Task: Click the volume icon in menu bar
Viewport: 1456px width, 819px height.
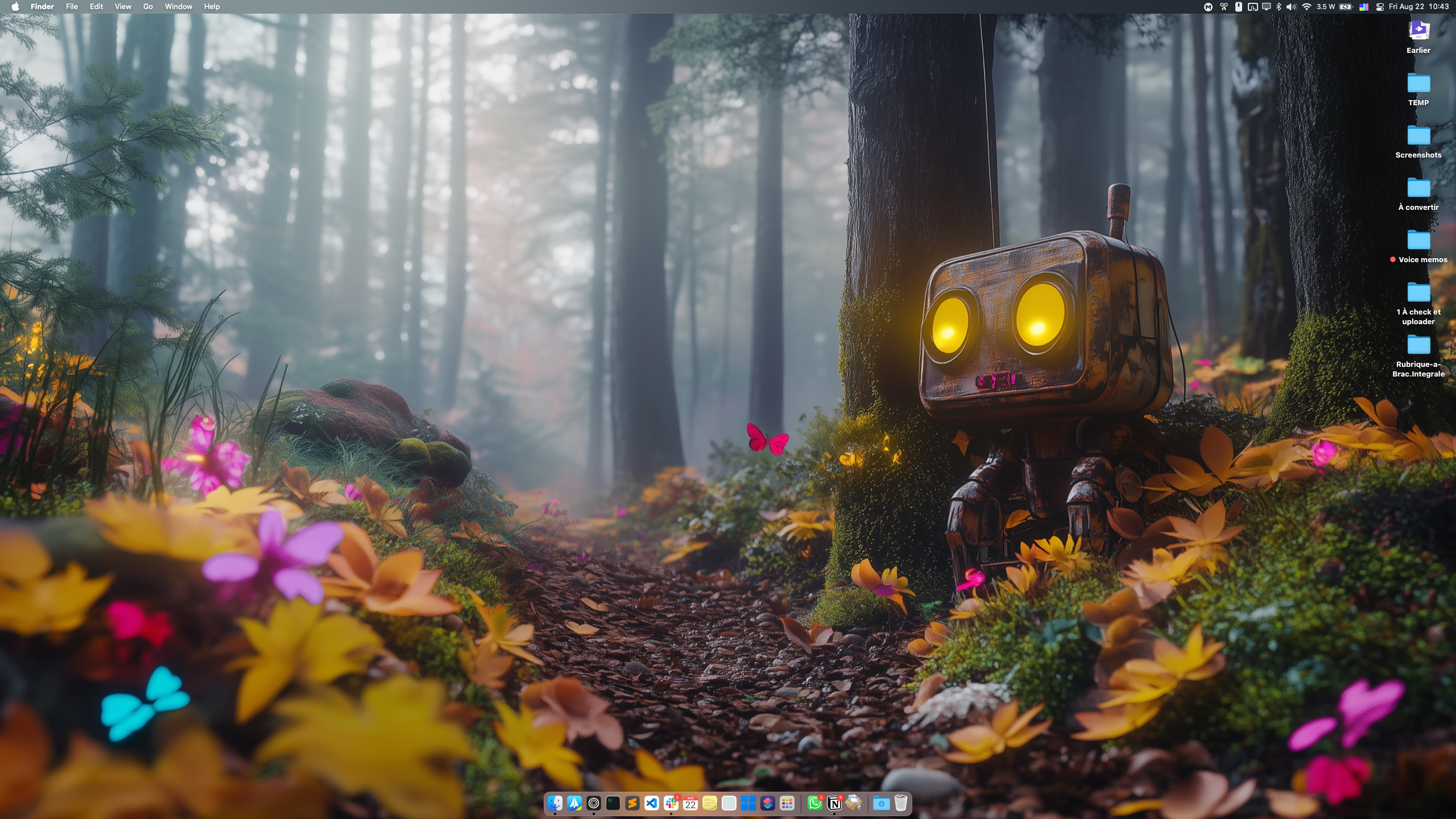Action: [x=1292, y=7]
